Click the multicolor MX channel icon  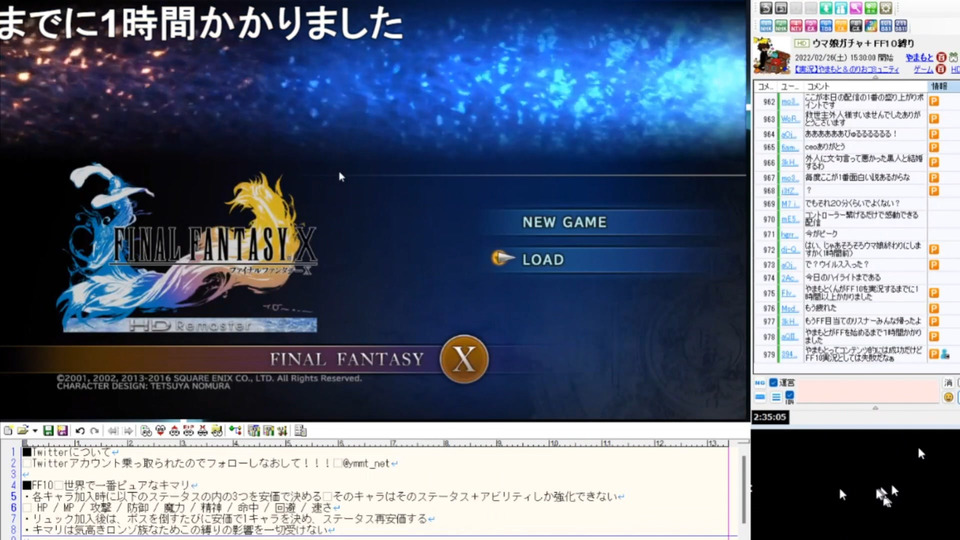(x=871, y=26)
